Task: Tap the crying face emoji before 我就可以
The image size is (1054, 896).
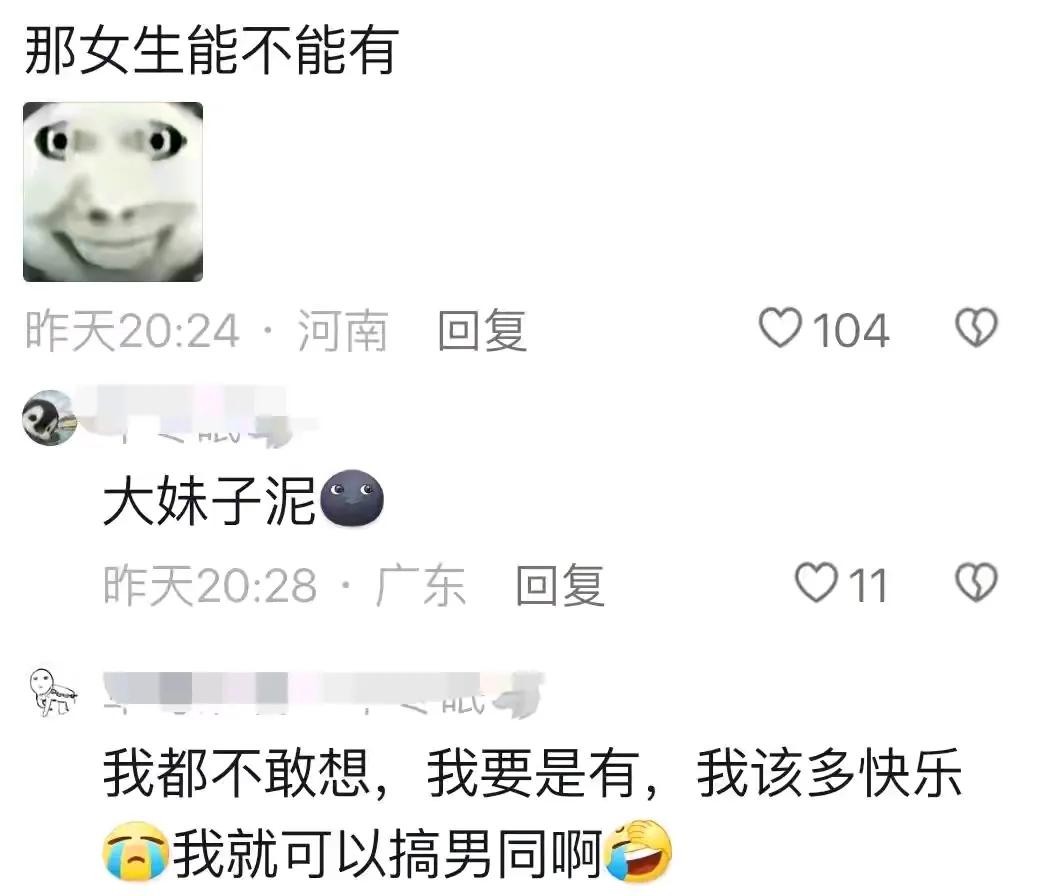Action: click(136, 850)
